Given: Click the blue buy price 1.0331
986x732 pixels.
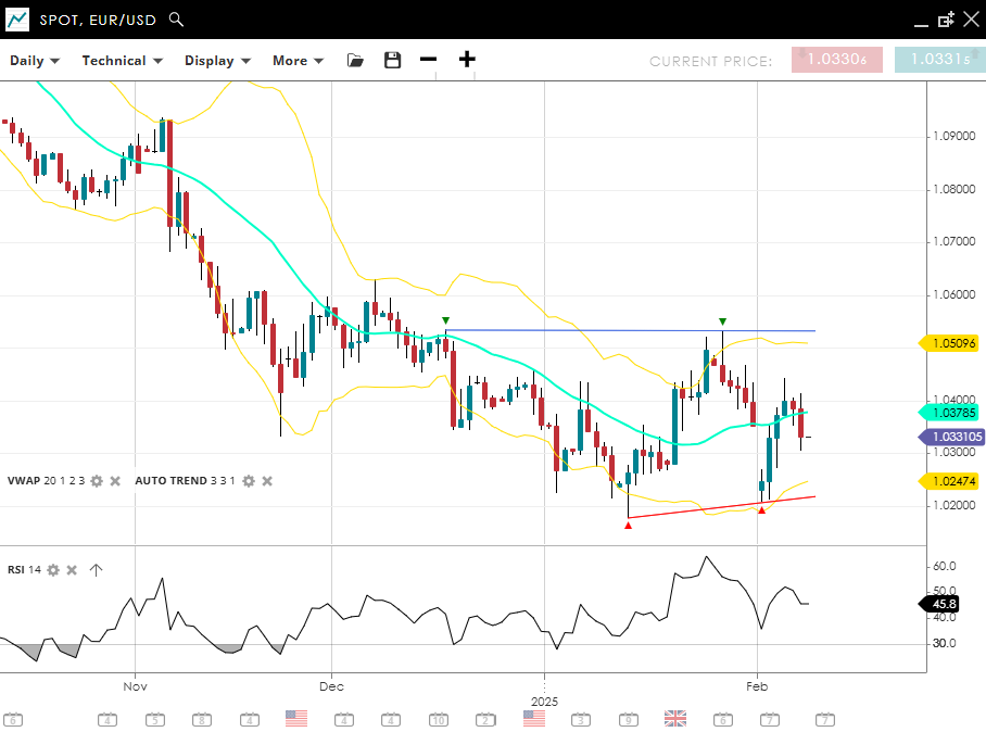Looking at the screenshot, I should (940, 60).
